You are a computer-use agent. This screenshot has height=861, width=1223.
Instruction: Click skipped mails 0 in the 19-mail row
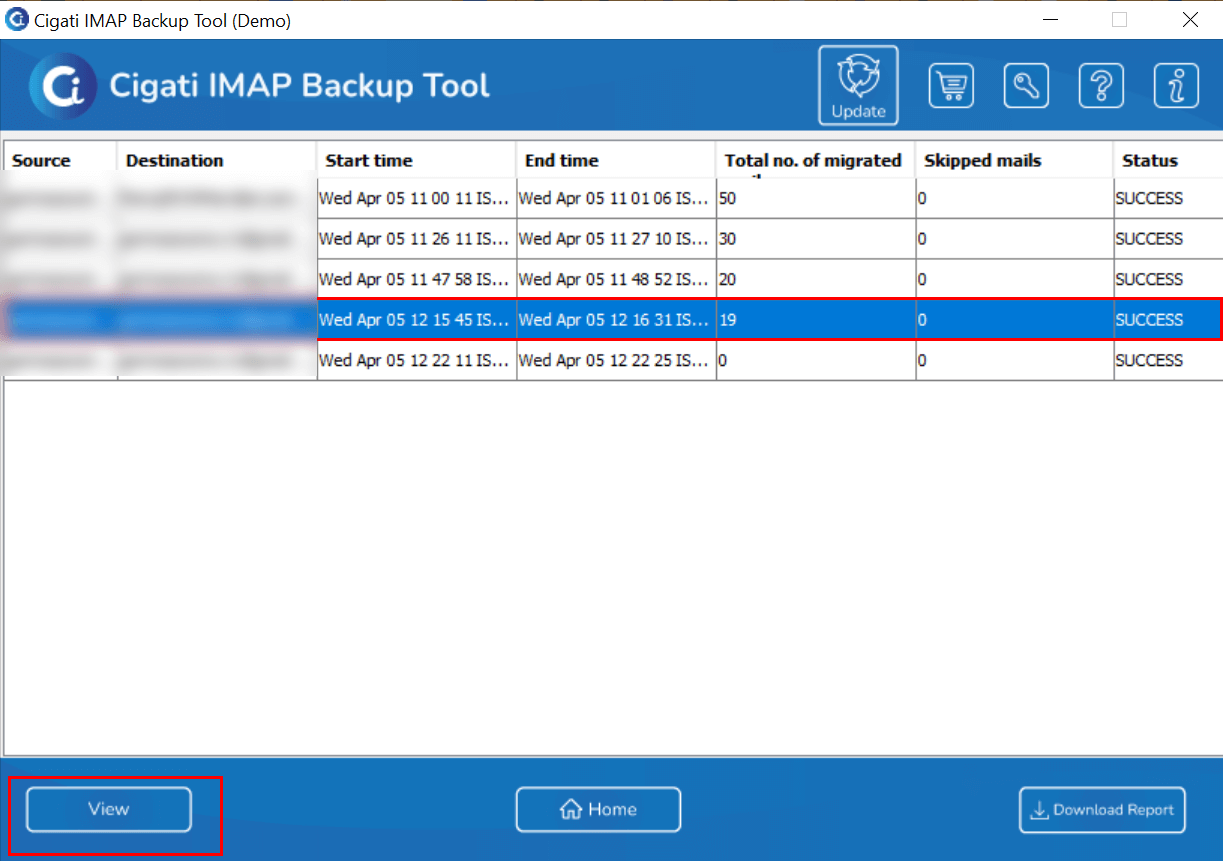coord(1014,320)
